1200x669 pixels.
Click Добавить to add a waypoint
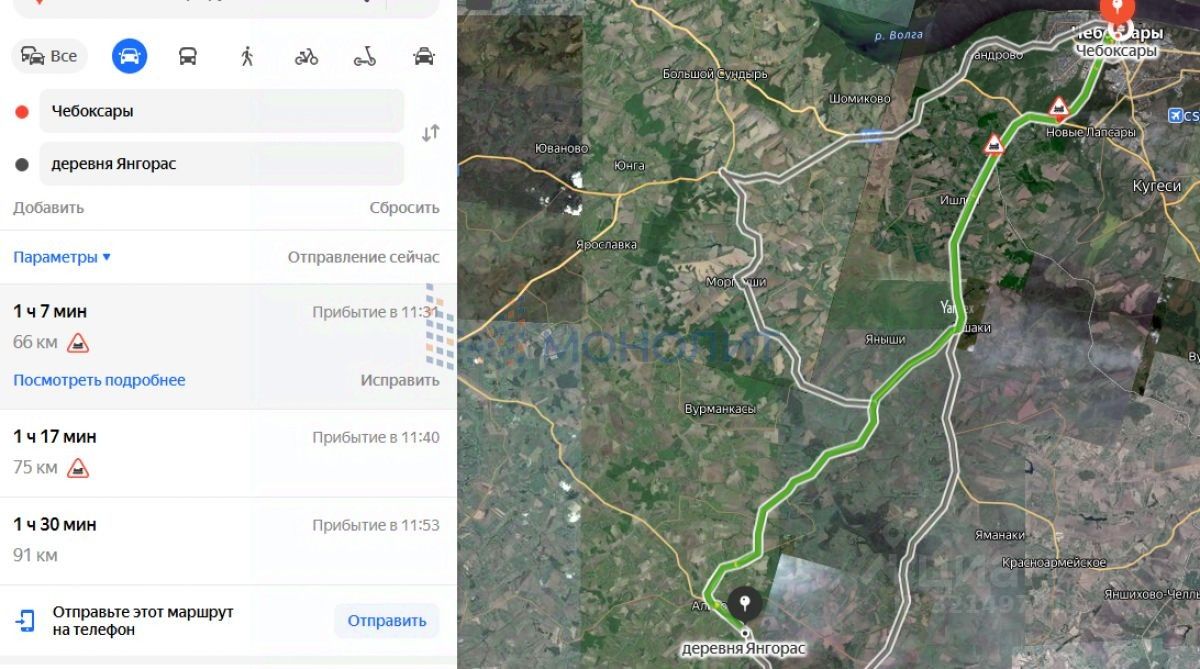tap(48, 208)
